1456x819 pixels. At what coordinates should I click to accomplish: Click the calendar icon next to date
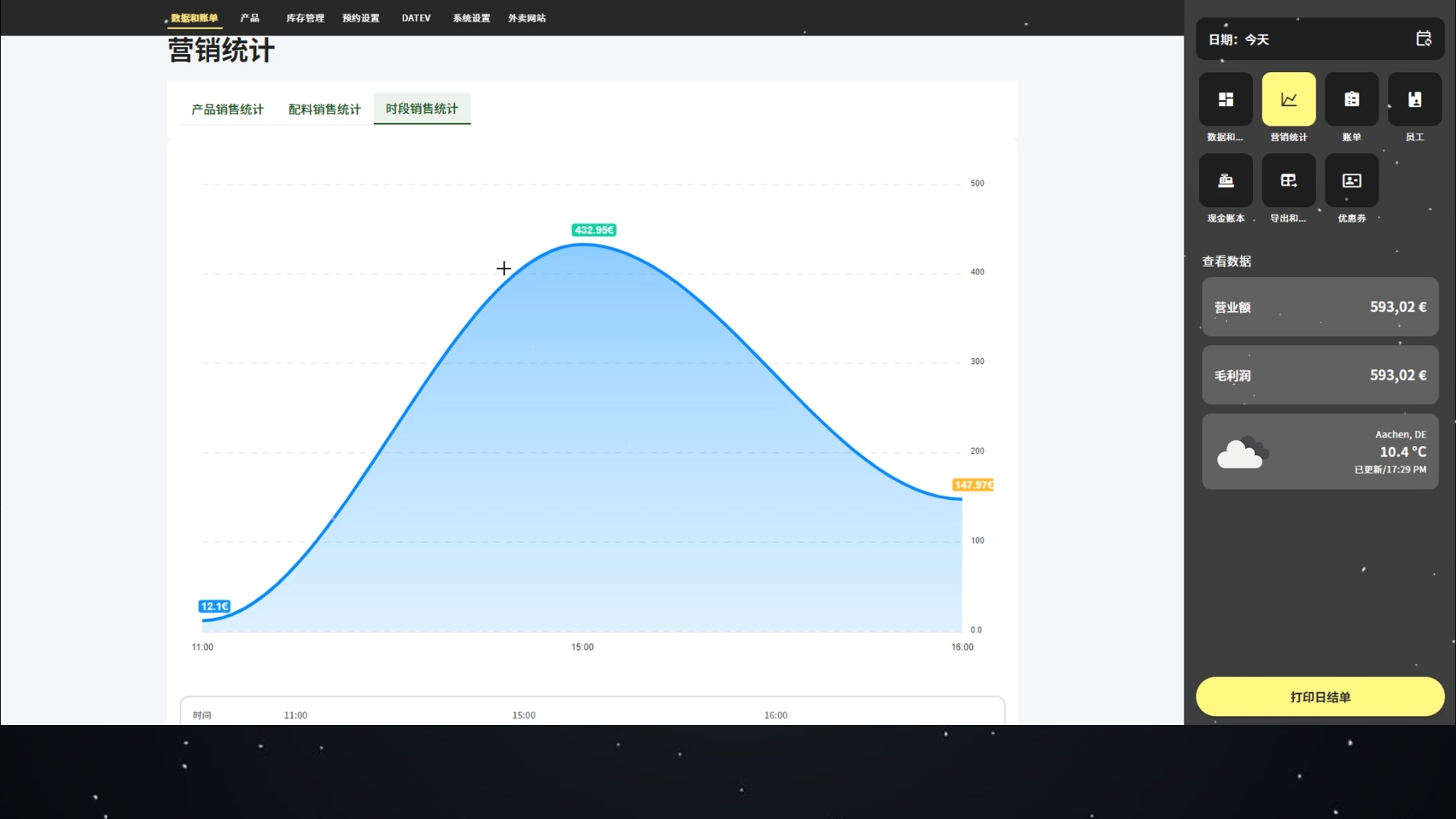click(1423, 39)
